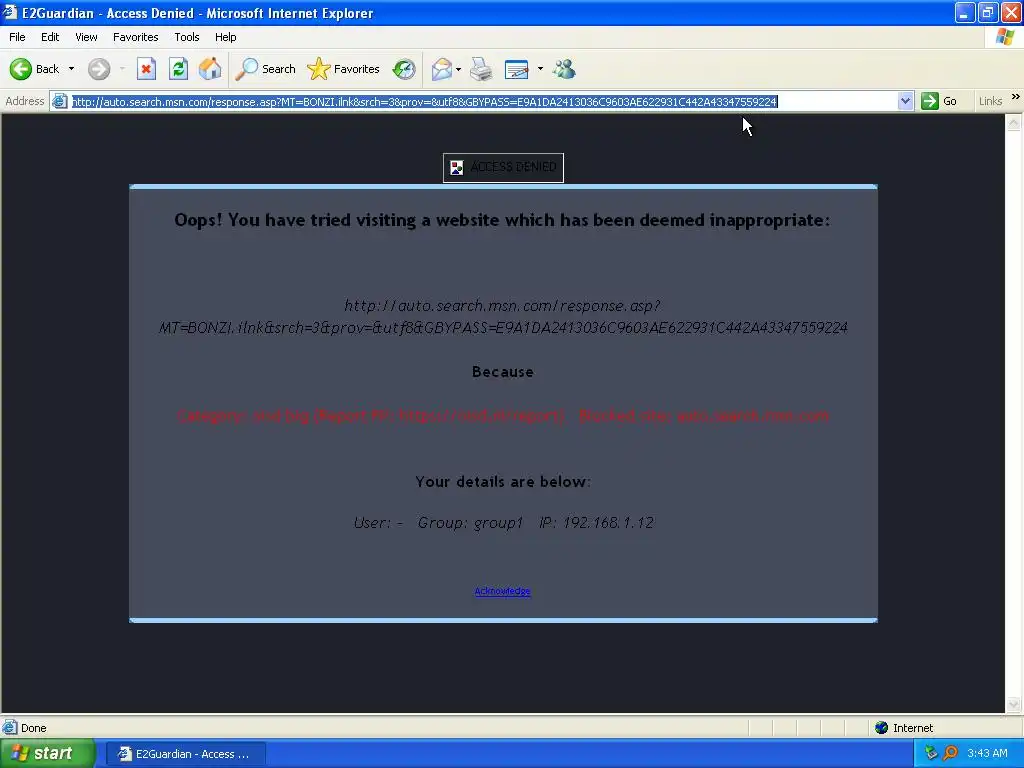Click the Links toolbar label

990,101
